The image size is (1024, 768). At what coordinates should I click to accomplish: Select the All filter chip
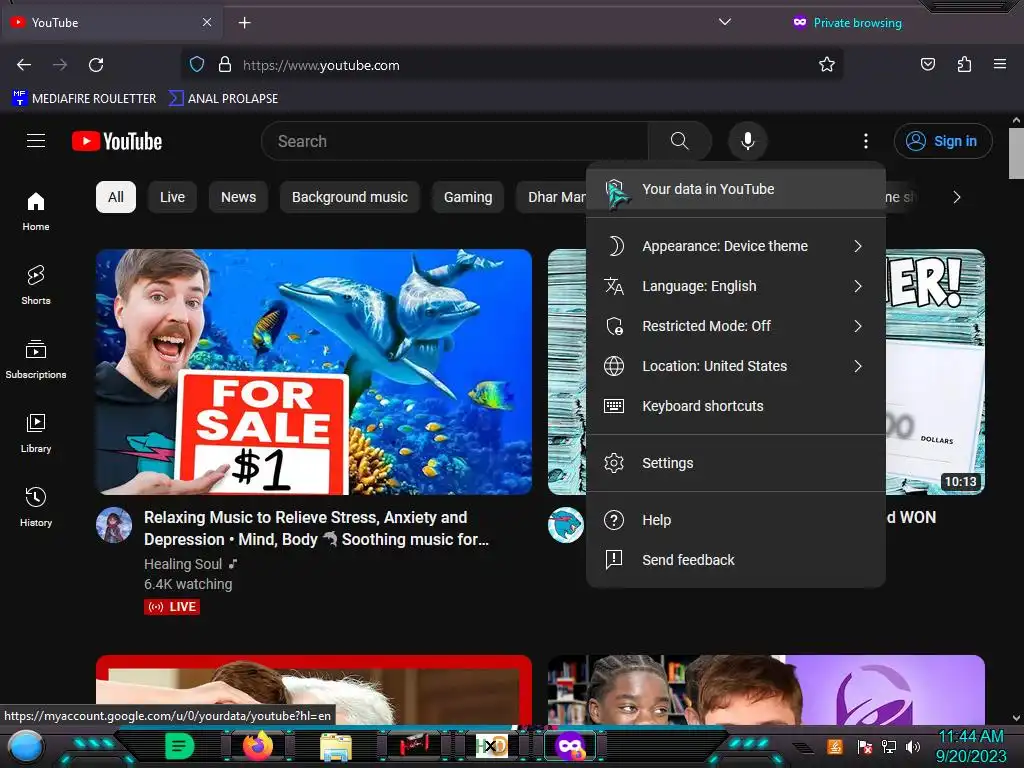pos(116,197)
